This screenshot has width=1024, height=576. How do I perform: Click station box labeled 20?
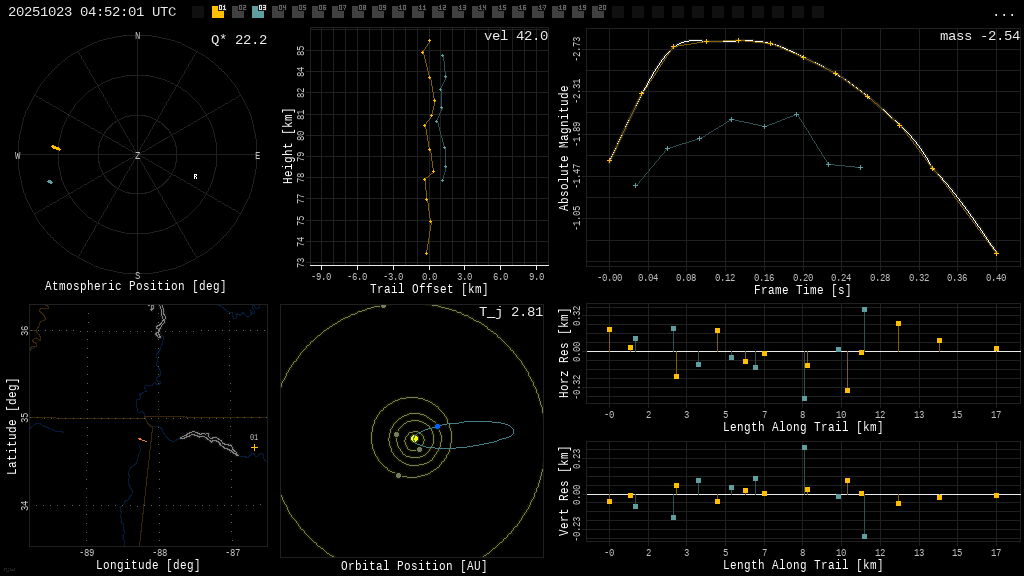coord(598,12)
